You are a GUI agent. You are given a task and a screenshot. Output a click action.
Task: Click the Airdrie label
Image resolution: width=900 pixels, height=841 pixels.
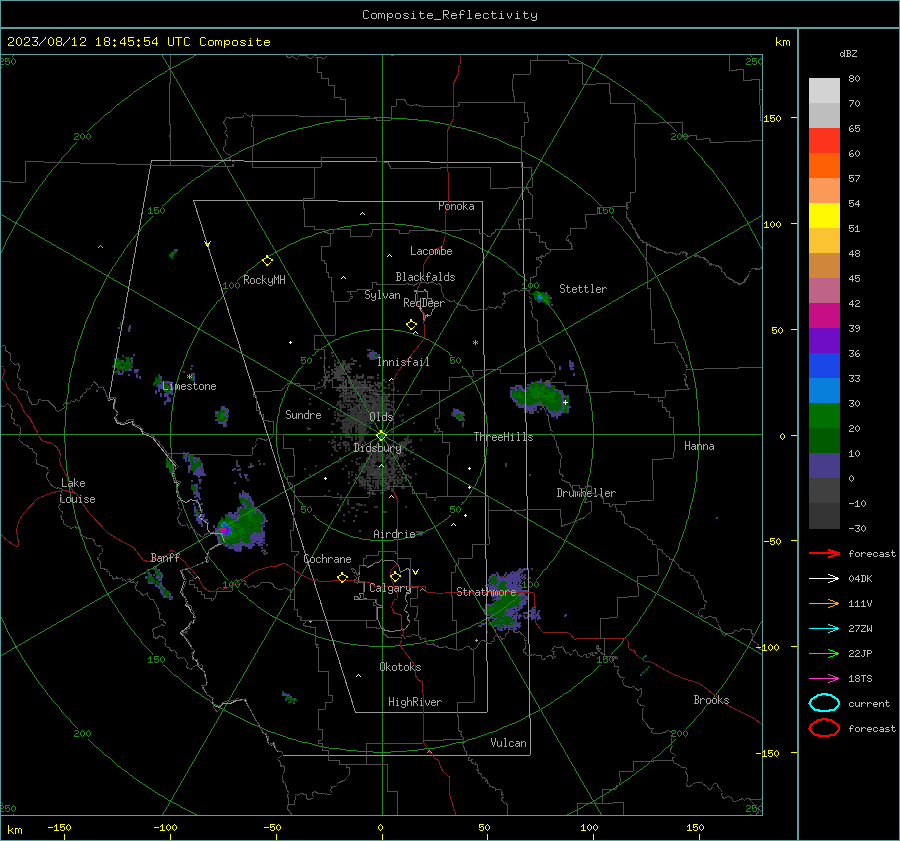tap(394, 534)
